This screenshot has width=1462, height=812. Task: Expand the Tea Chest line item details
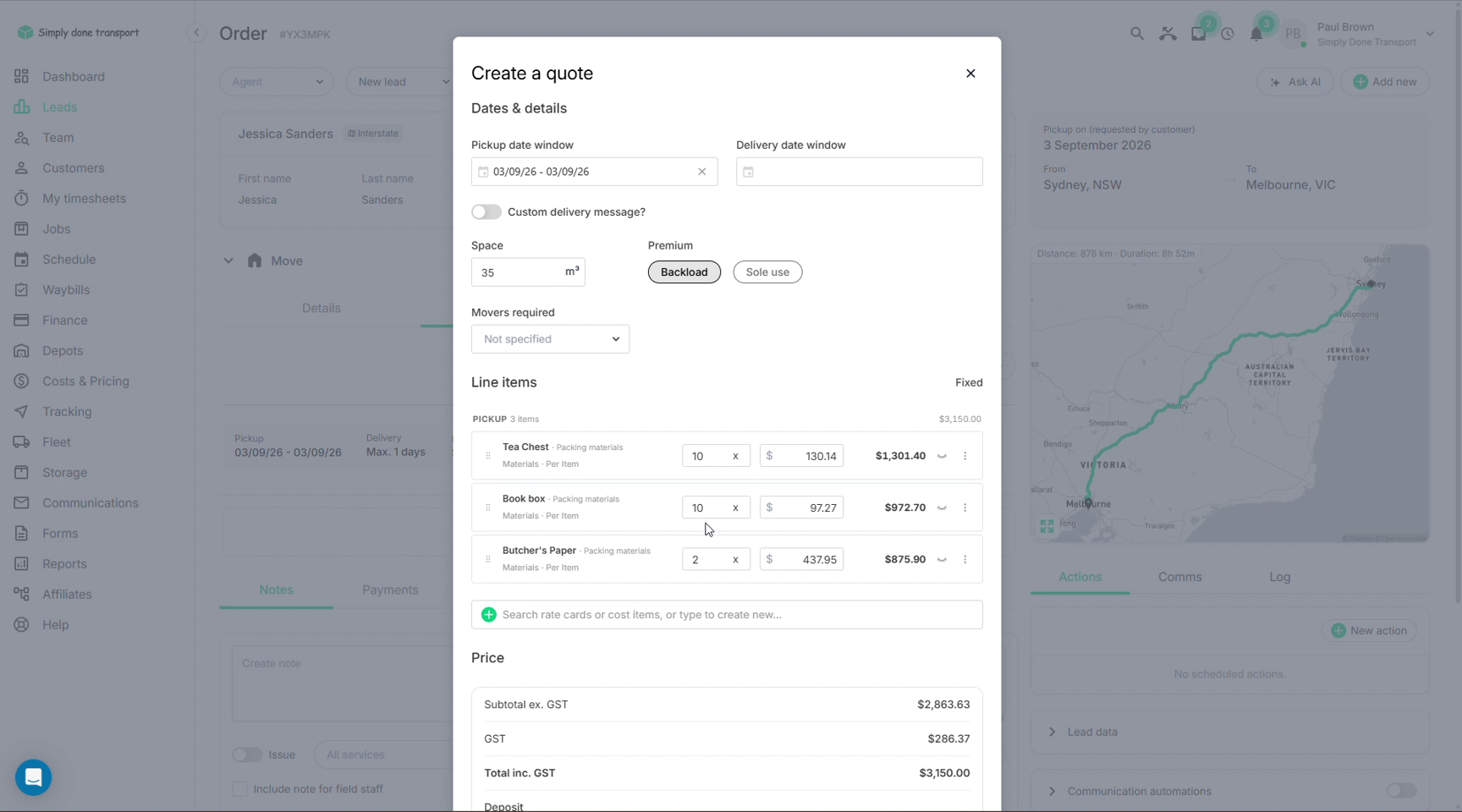click(x=942, y=456)
